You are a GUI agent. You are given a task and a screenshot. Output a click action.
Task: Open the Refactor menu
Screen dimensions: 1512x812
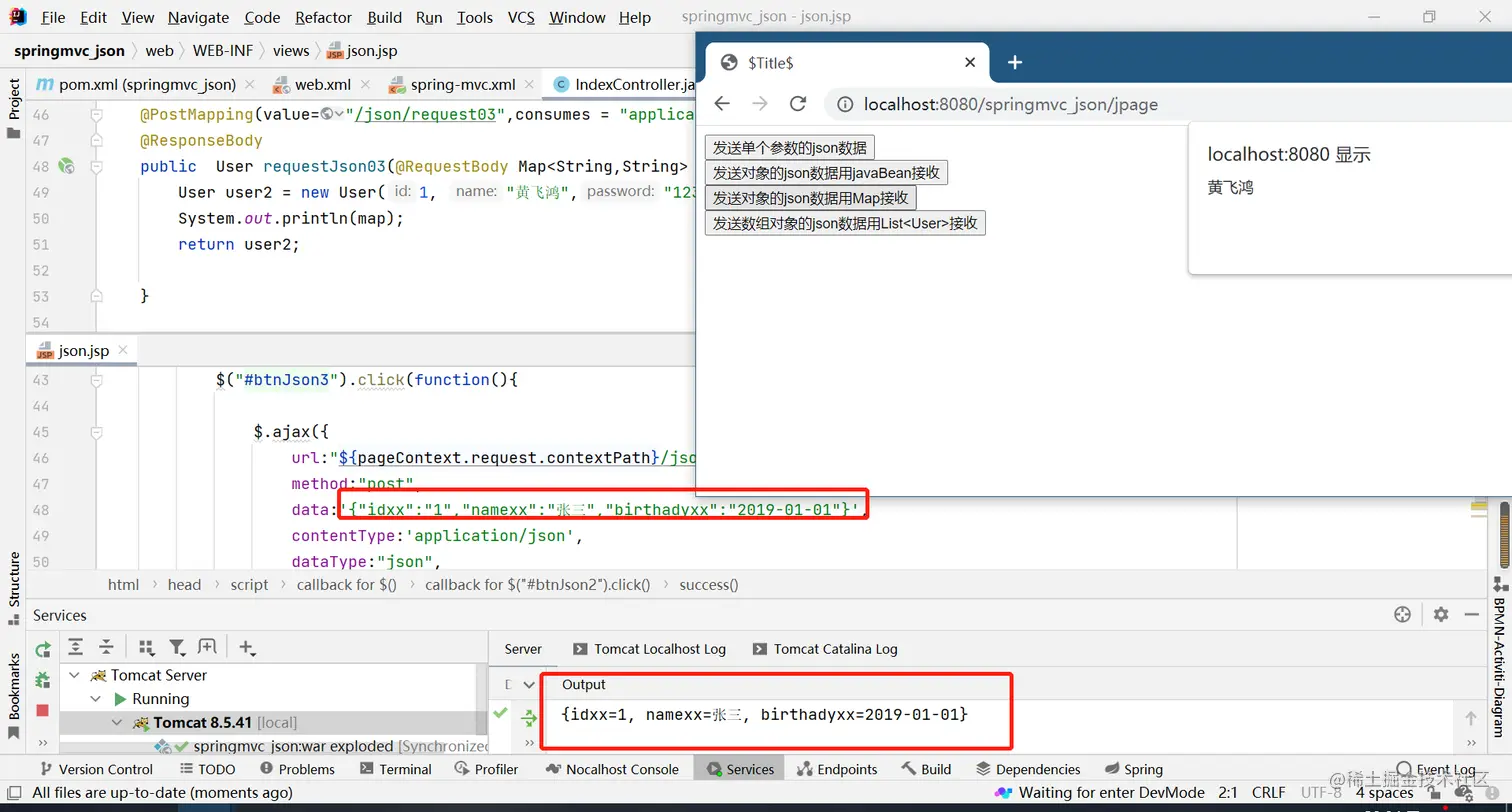pos(323,17)
